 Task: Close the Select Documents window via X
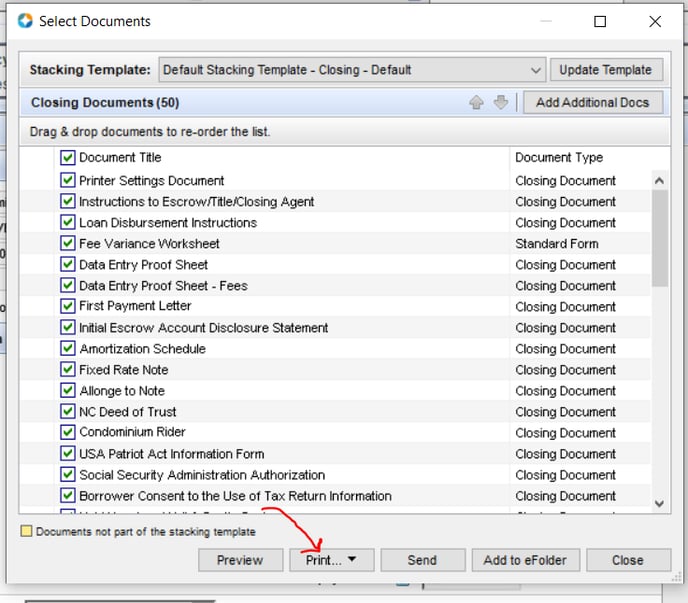pyautogui.click(x=655, y=21)
